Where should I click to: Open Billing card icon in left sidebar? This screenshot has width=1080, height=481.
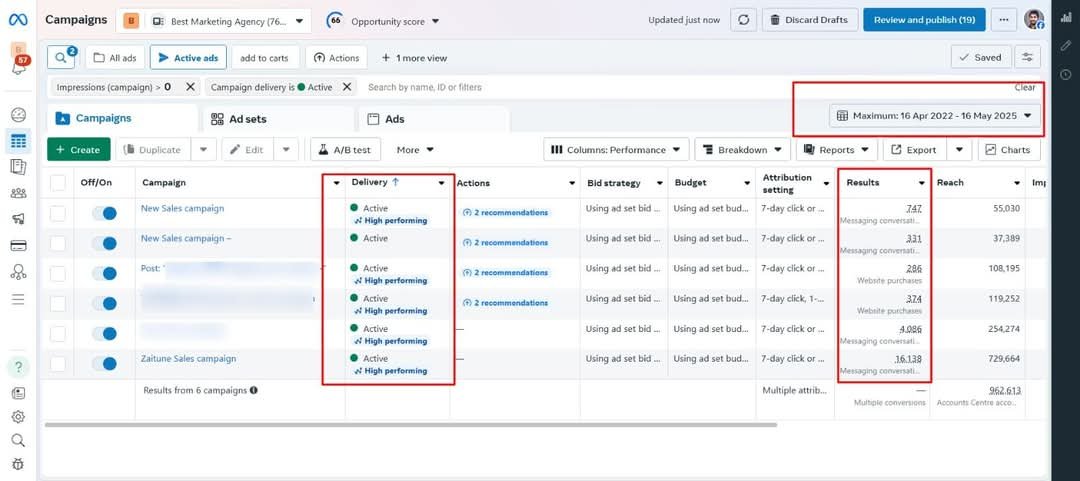[18, 245]
